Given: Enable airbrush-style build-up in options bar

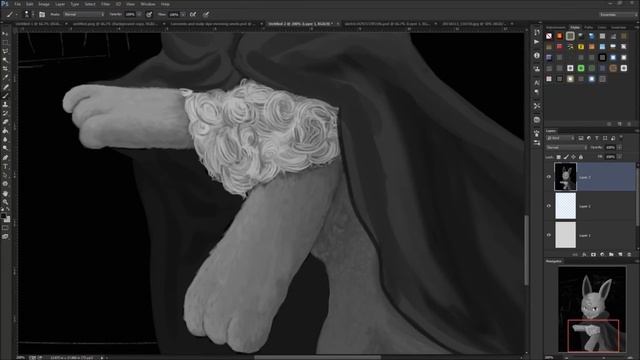Looking at the screenshot, I should [193, 14].
